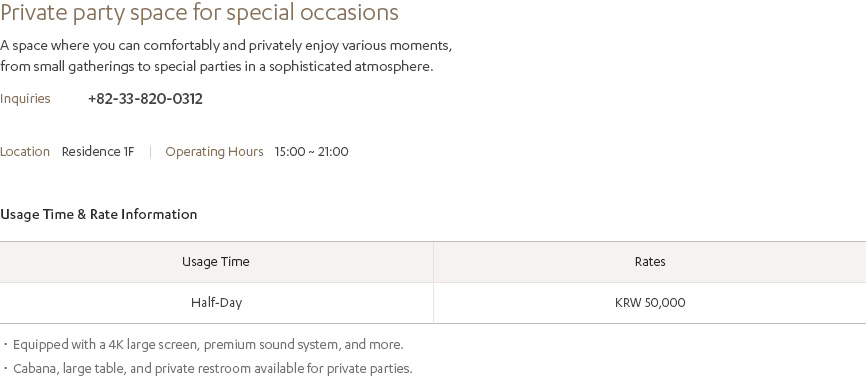Image resolution: width=866 pixels, height=379 pixels.
Task: Click the Inquiries label
Action: [x=25, y=99]
